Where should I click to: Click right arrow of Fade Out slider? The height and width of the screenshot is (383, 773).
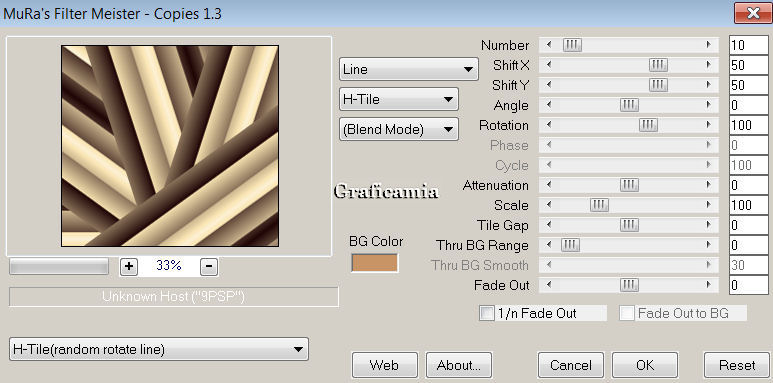click(709, 285)
